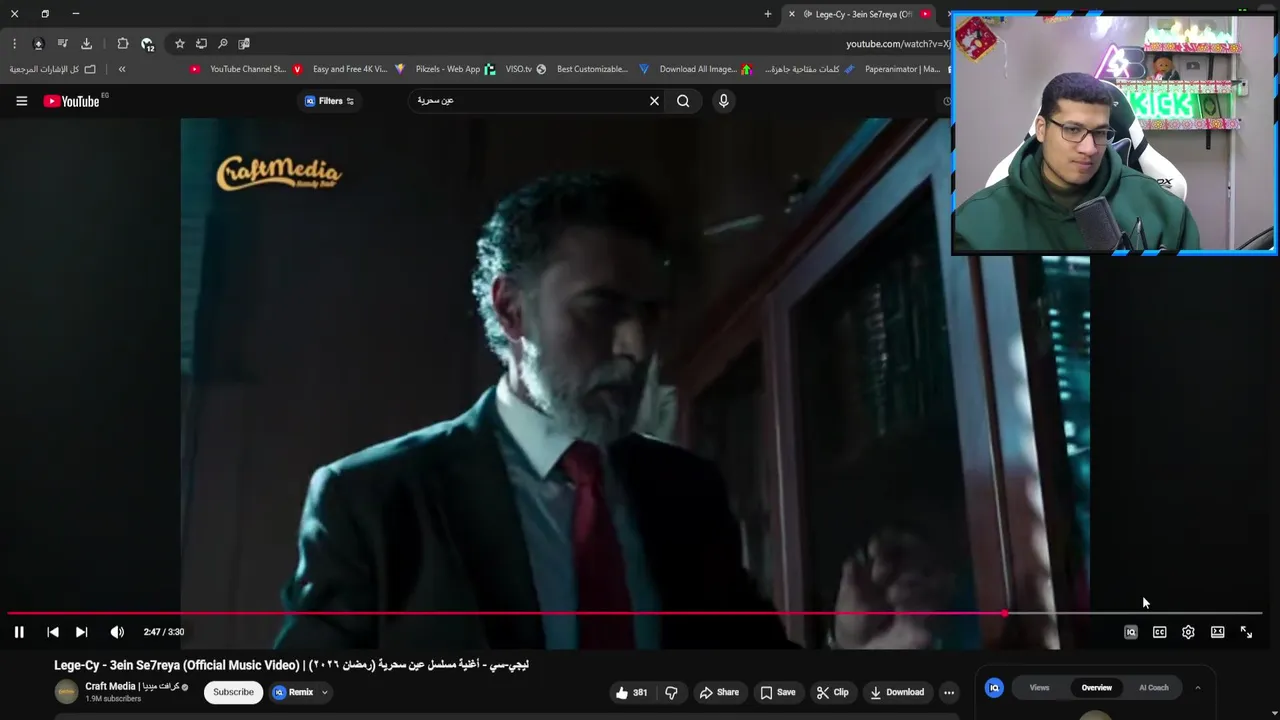Toggle closed captions on video

tap(1160, 632)
